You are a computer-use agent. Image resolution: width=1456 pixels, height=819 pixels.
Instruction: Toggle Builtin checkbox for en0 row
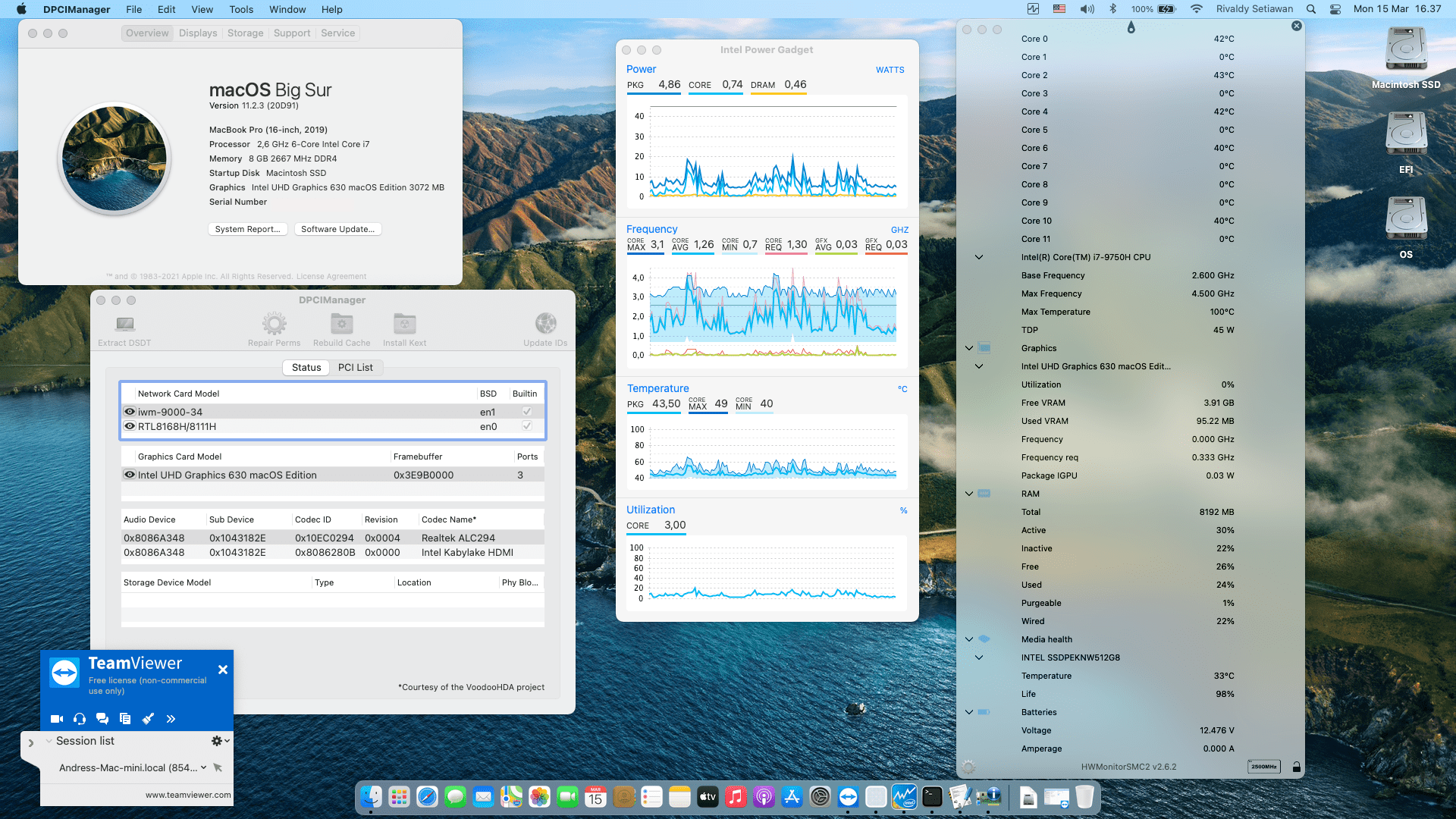coord(526,426)
